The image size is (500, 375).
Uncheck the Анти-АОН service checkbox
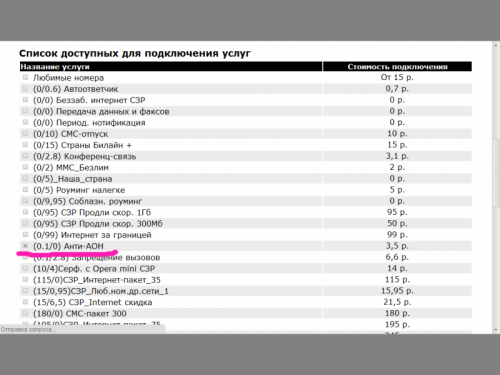coord(25,246)
